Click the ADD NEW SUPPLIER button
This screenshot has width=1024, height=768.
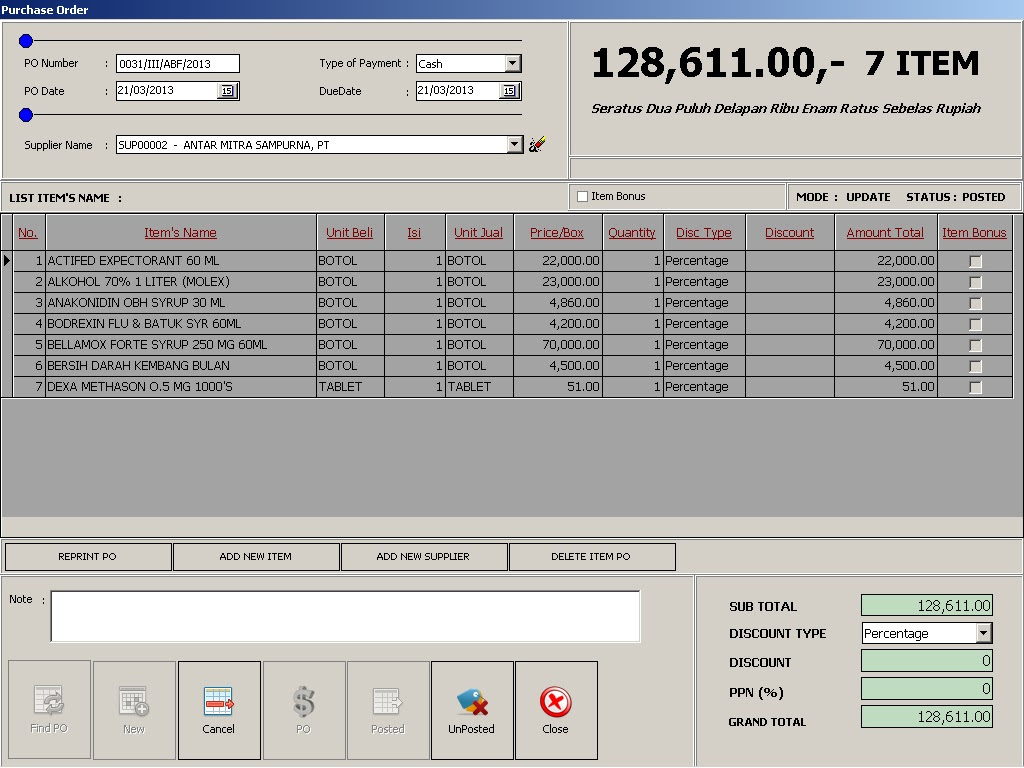[x=423, y=556]
